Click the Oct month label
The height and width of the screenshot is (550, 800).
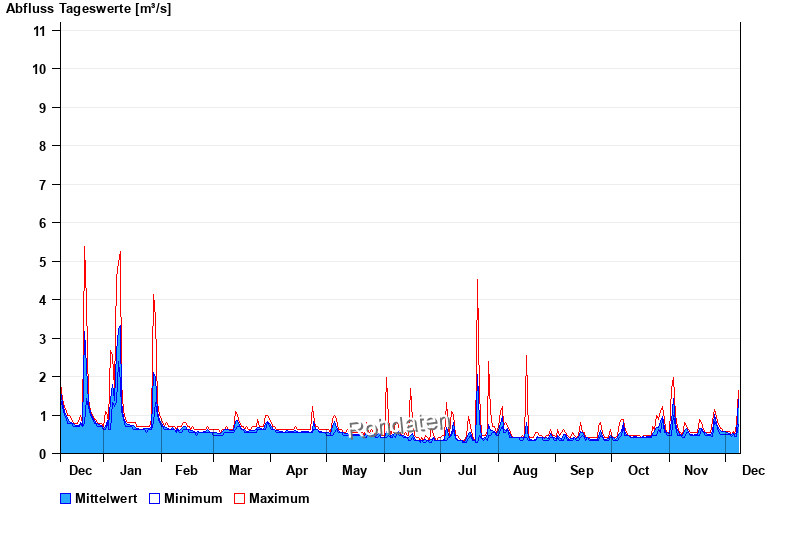coord(638,470)
